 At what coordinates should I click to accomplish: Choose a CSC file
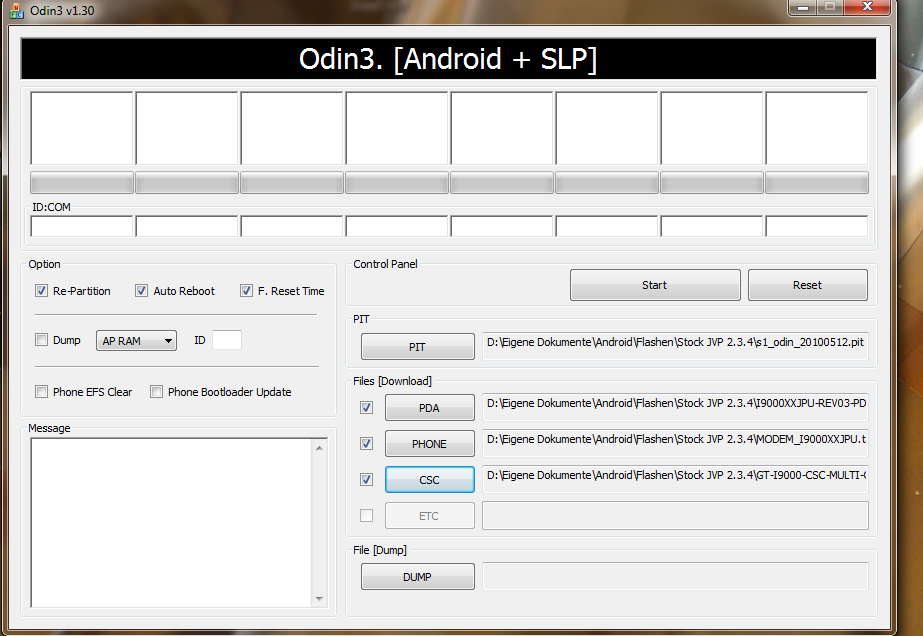coord(429,479)
